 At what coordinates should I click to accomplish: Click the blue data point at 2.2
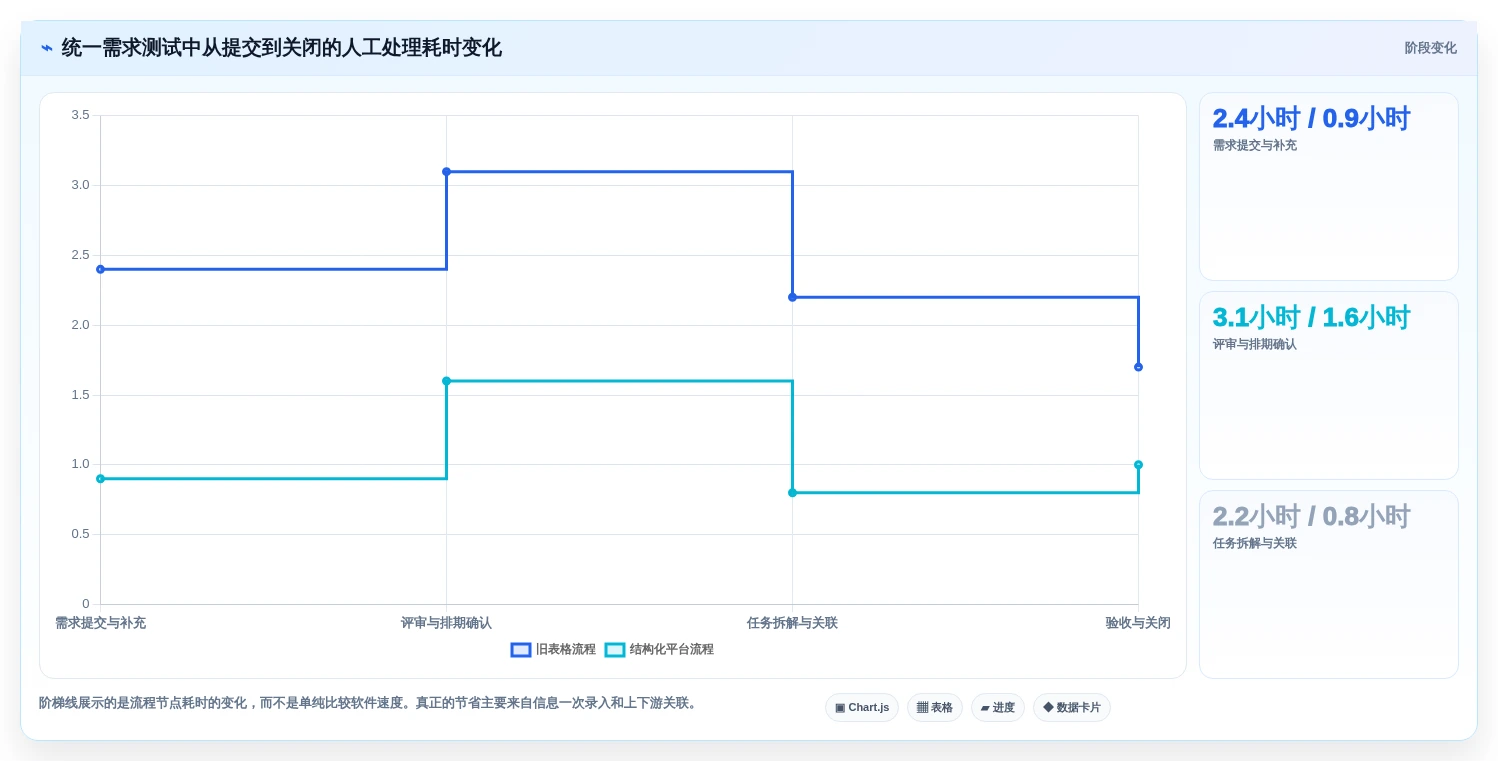click(792, 297)
